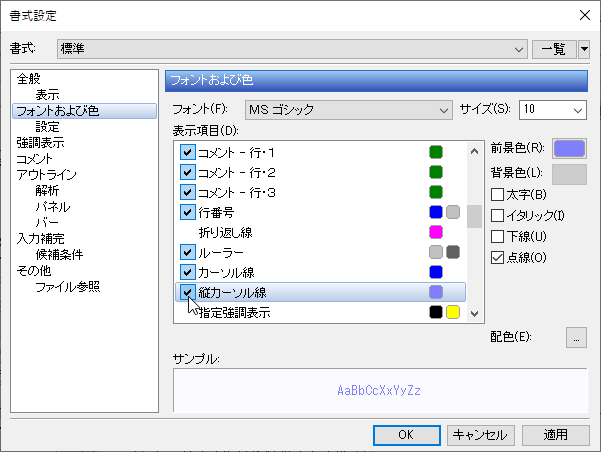Close the 書式設定 dialog
The width and height of the screenshot is (601, 452).
585,15
